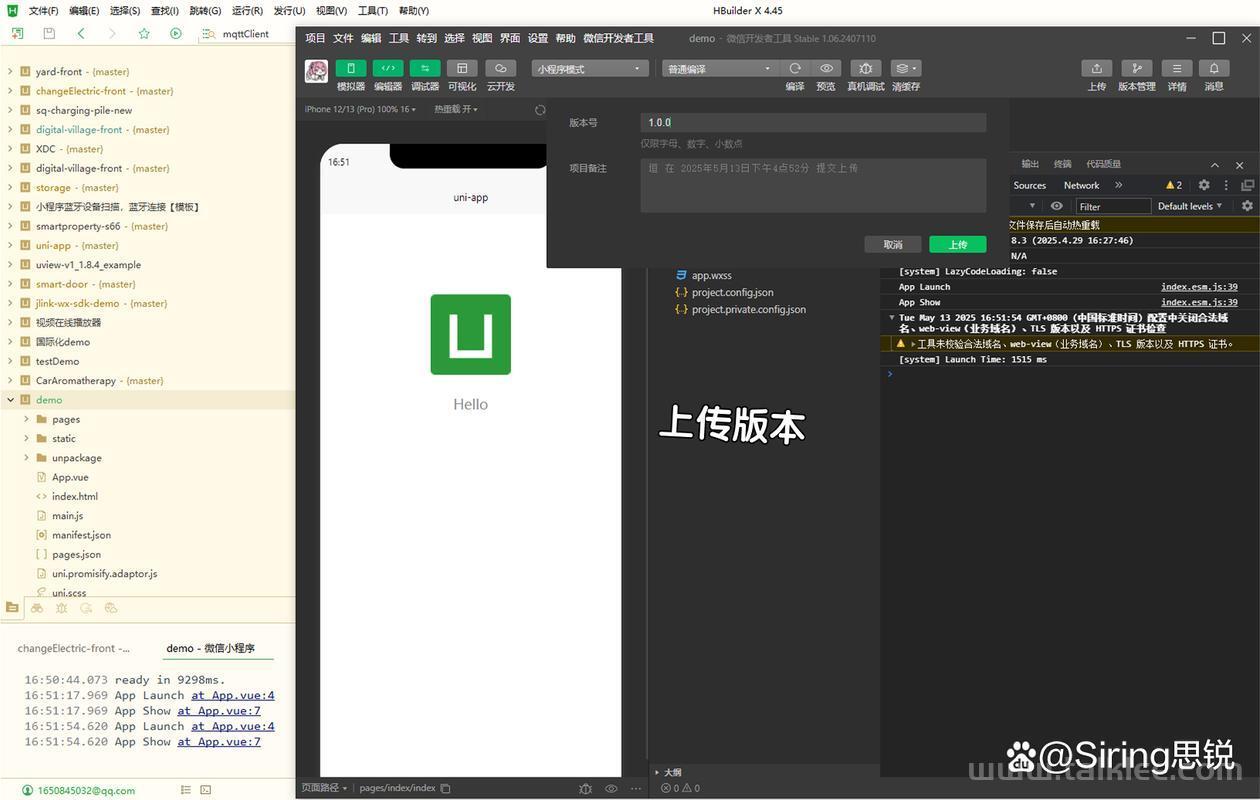1260x800 pixels.
Task: Open the Default levels dropdown
Action: [1190, 206]
